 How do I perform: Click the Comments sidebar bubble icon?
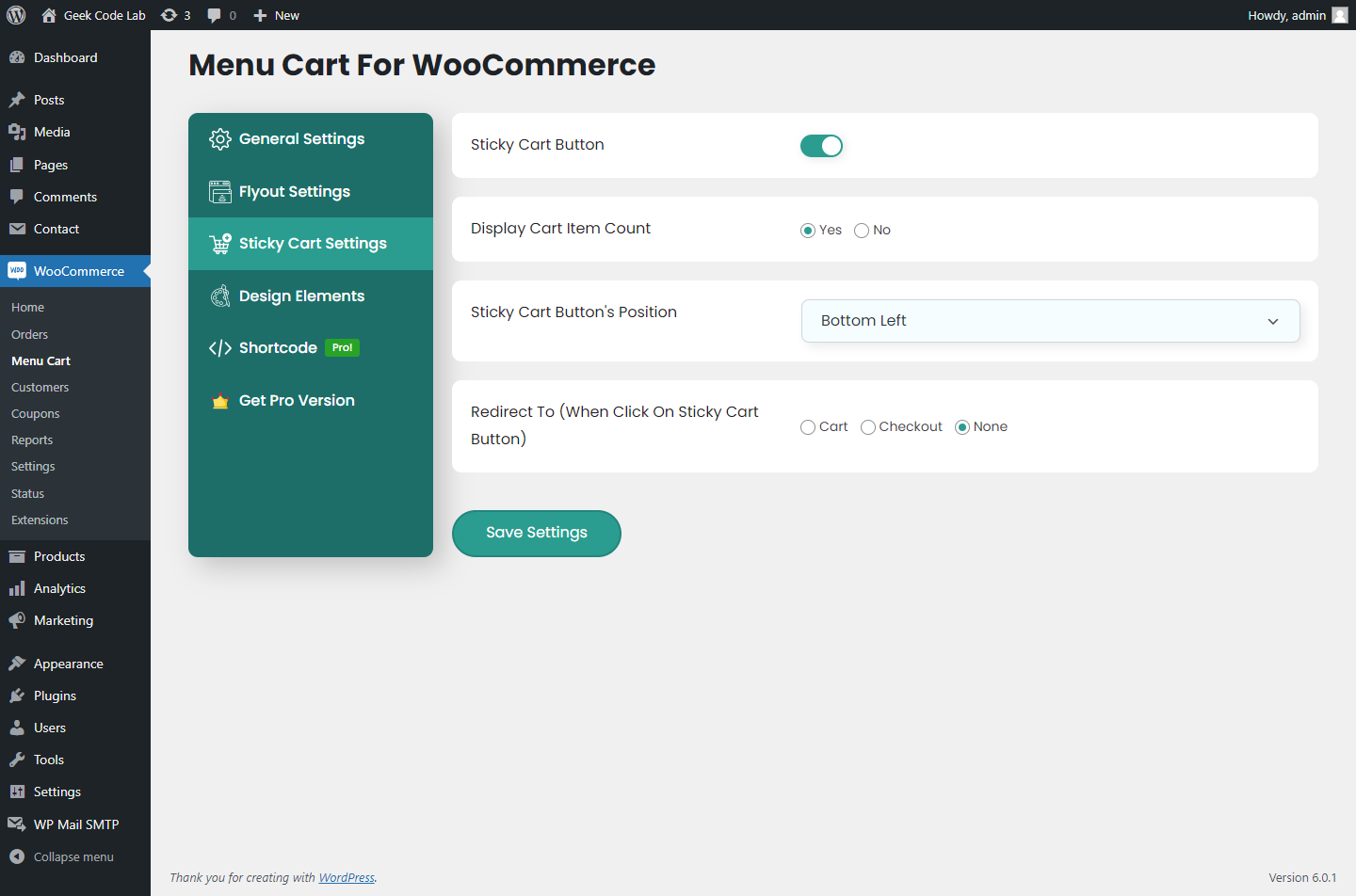click(x=17, y=197)
